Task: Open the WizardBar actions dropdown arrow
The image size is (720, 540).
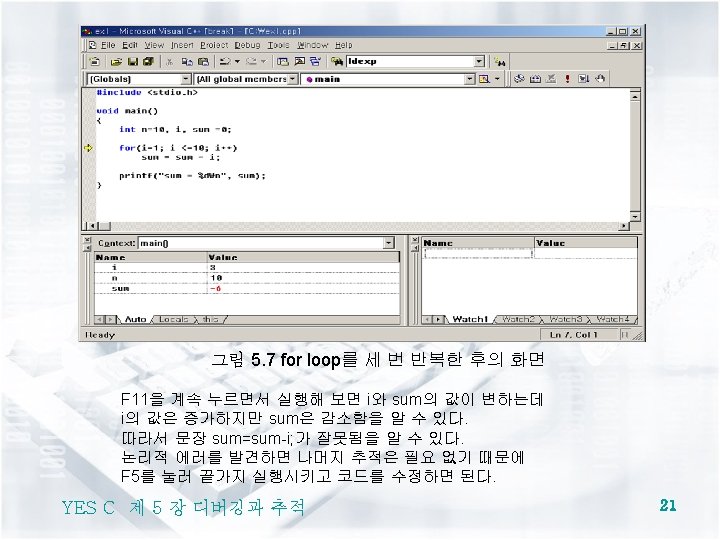Action: pos(497,79)
